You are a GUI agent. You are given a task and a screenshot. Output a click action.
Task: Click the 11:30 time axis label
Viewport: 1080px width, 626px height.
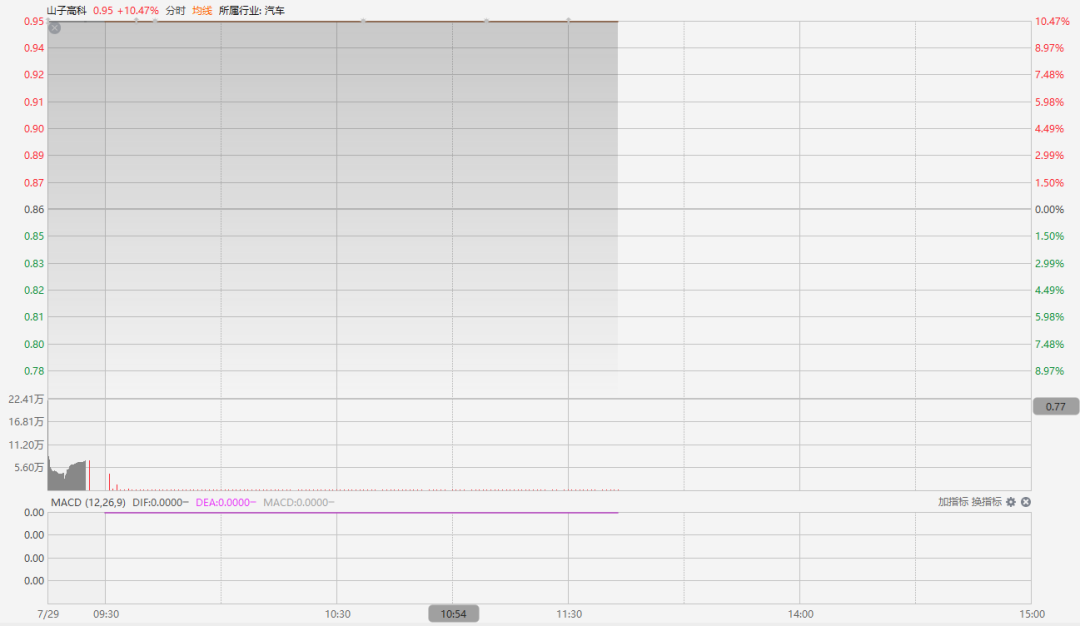point(569,614)
